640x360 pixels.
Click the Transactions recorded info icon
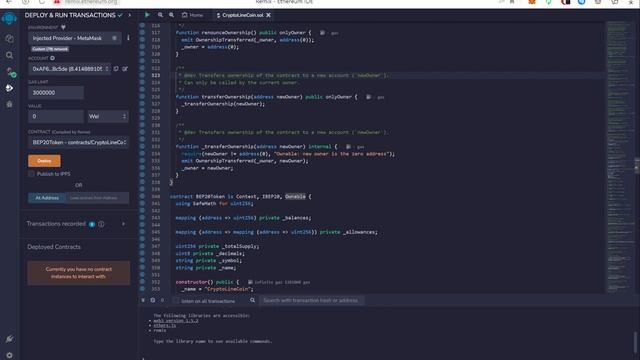[101, 224]
